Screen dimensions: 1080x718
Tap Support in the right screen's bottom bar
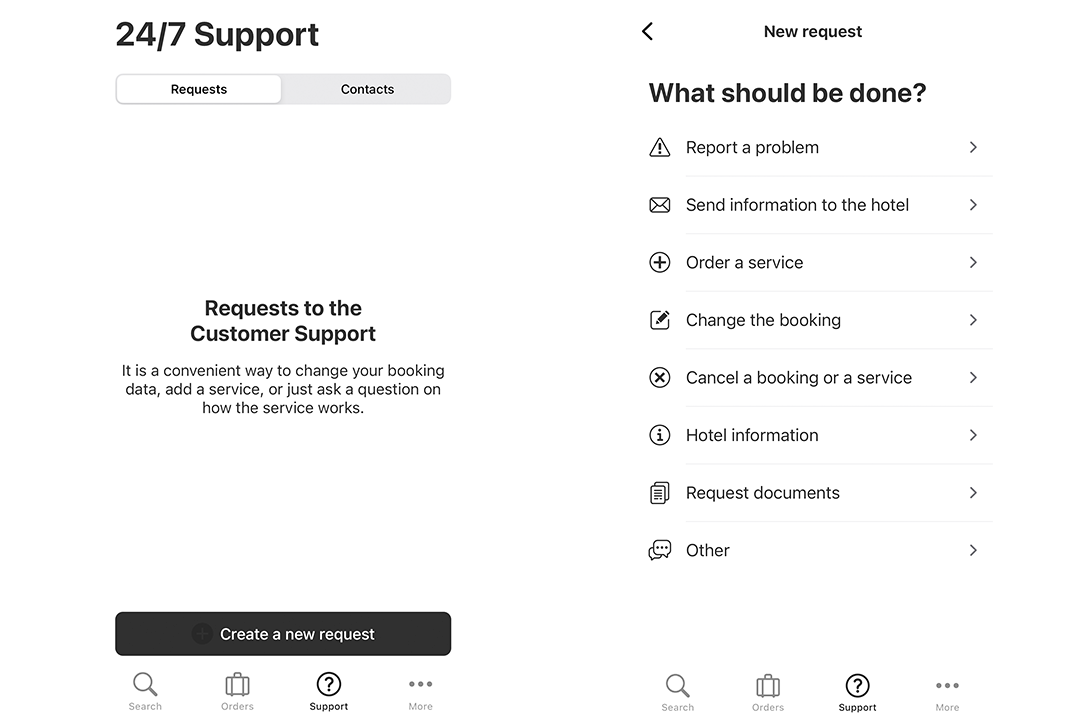pos(858,693)
